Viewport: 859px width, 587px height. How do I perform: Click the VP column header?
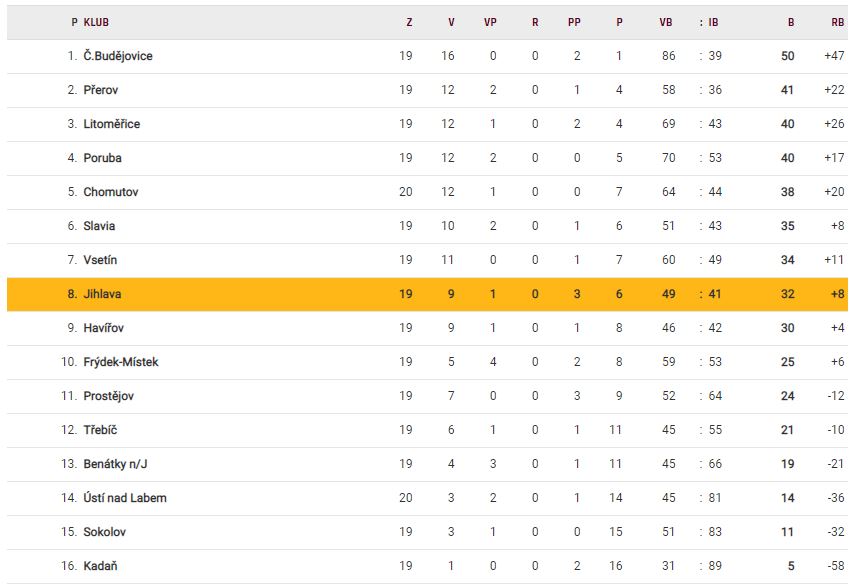click(x=490, y=22)
